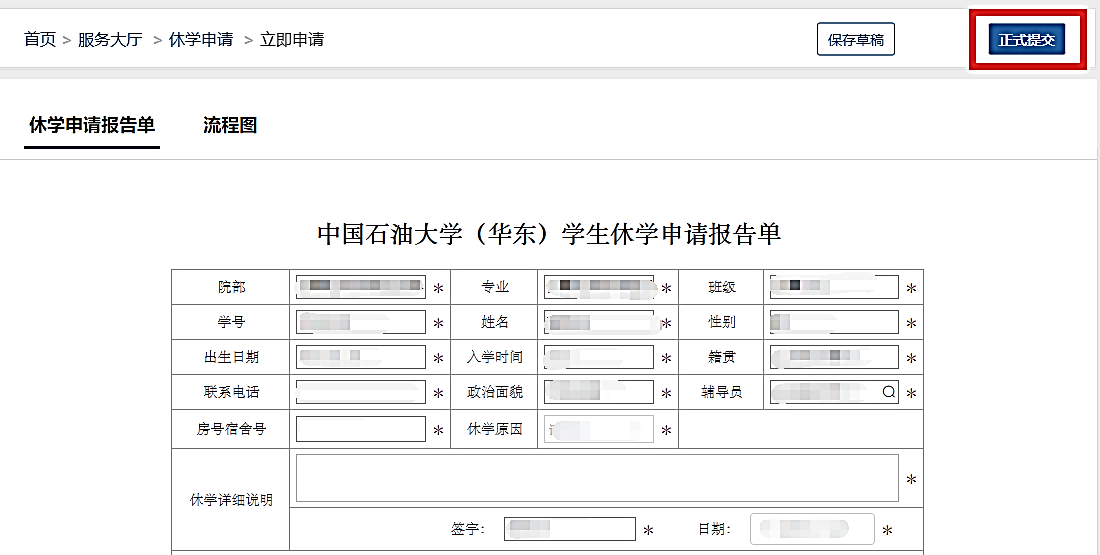Go to 首页 in the breadcrumb
Image resolution: width=1100 pixels, height=555 pixels.
[40, 40]
